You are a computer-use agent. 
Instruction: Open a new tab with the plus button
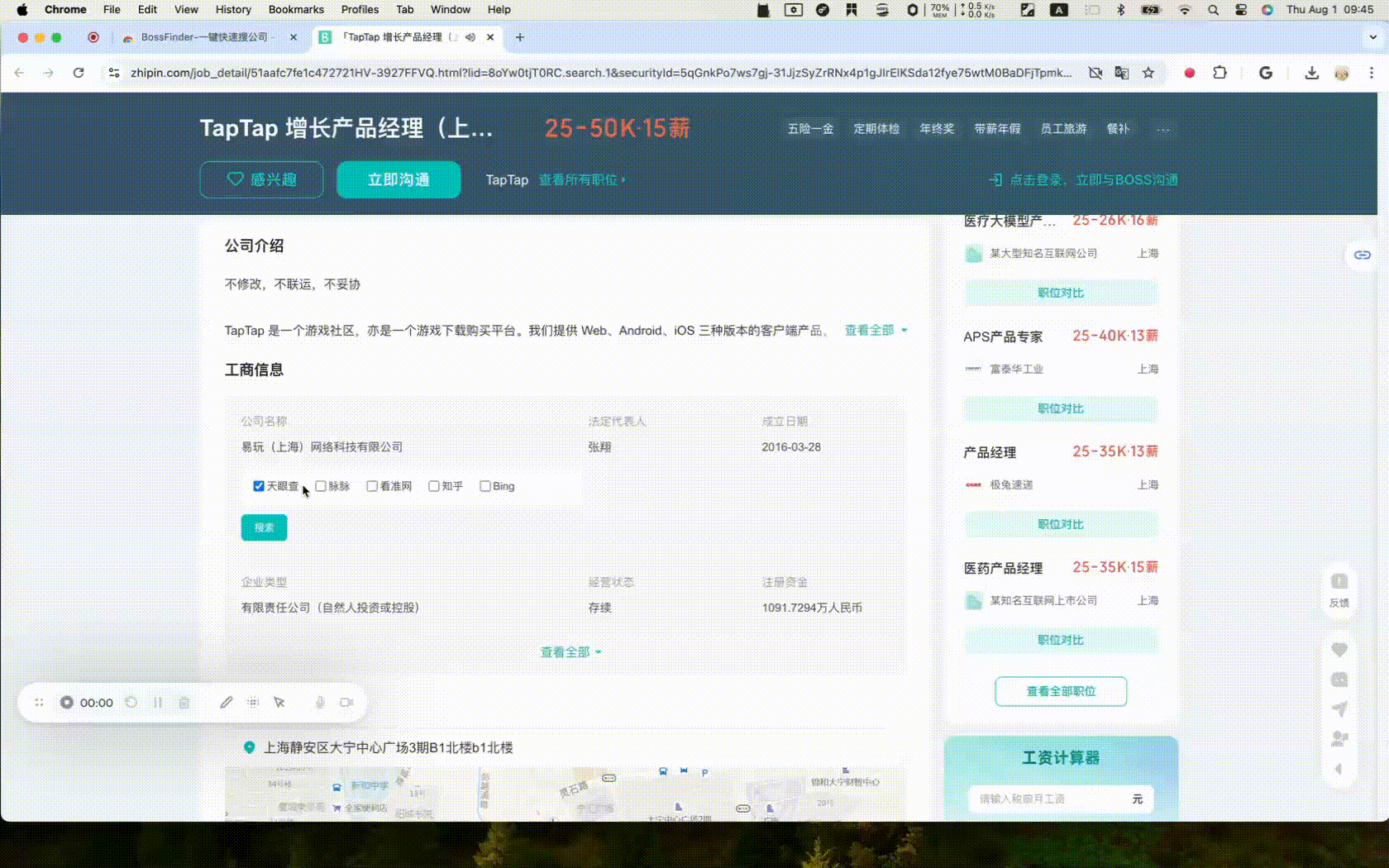point(519,37)
